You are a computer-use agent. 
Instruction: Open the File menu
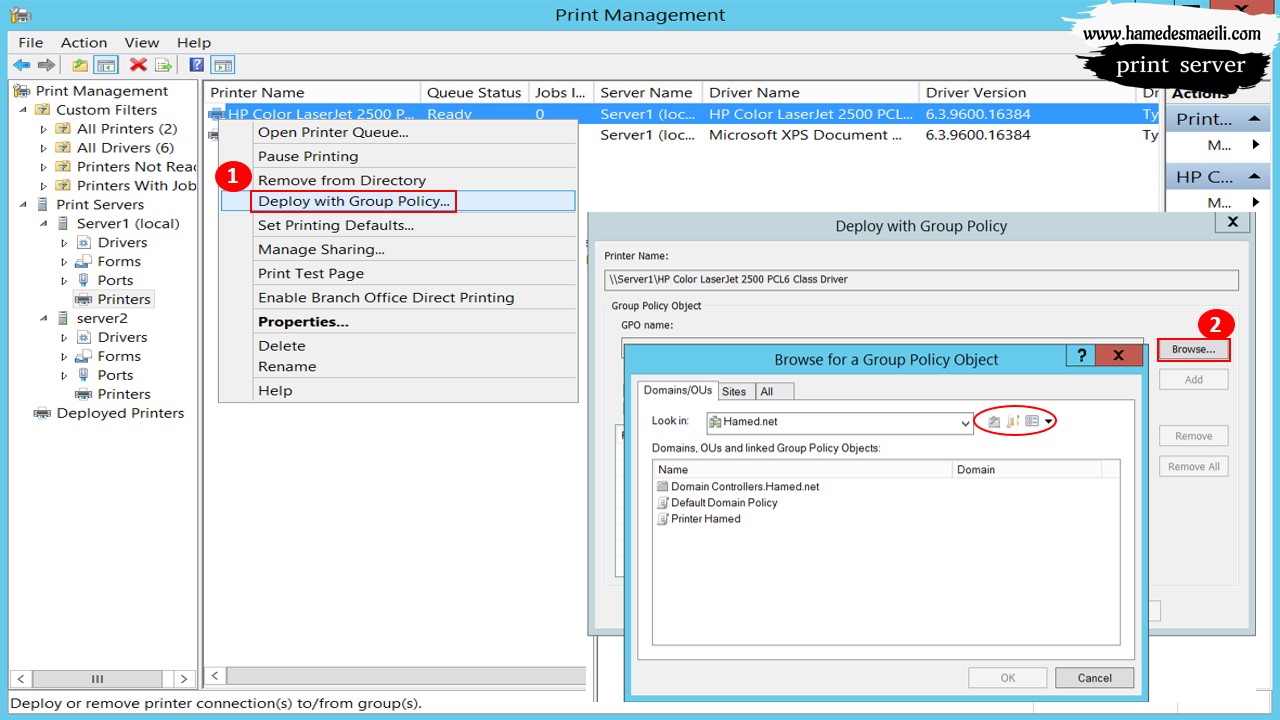31,43
